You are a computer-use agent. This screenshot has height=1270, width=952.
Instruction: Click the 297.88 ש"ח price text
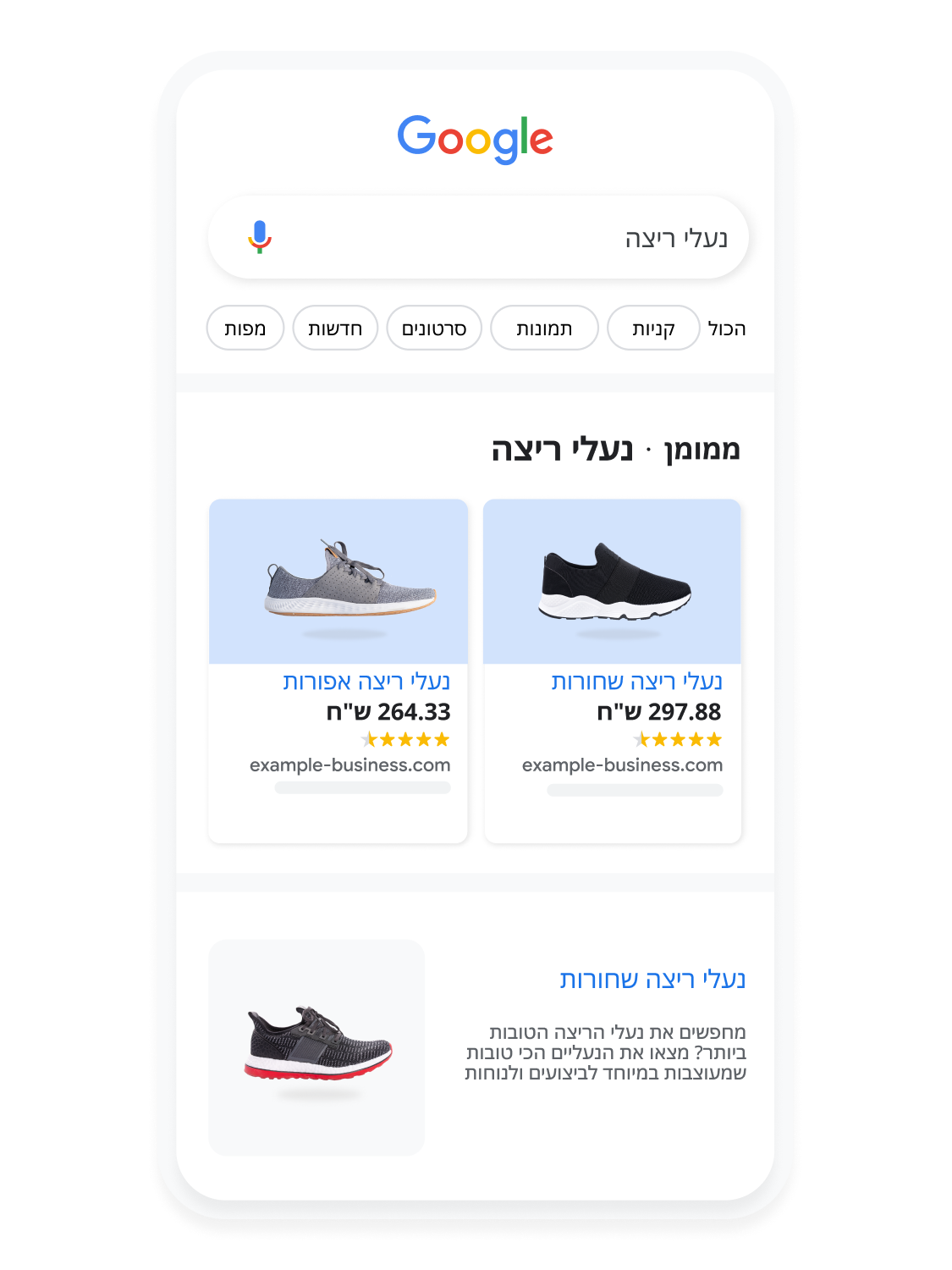click(659, 712)
